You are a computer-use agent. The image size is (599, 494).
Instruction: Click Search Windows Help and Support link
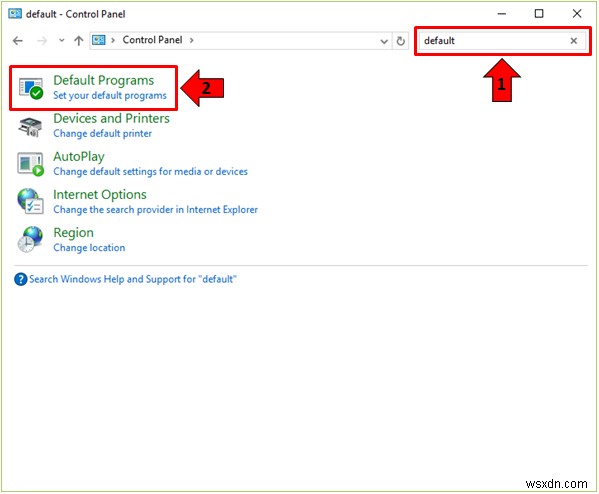[133, 280]
